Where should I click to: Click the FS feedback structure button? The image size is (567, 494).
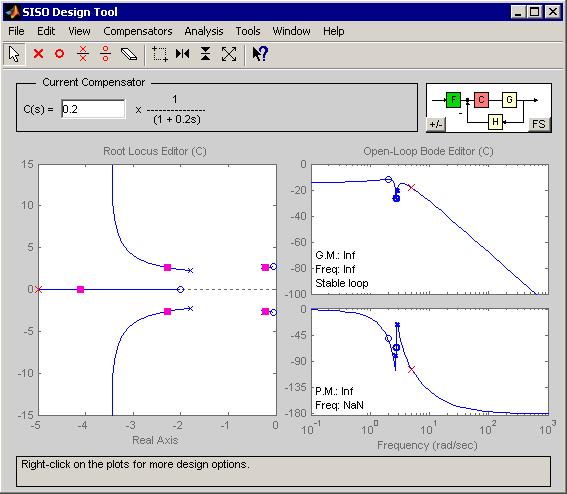(539, 124)
